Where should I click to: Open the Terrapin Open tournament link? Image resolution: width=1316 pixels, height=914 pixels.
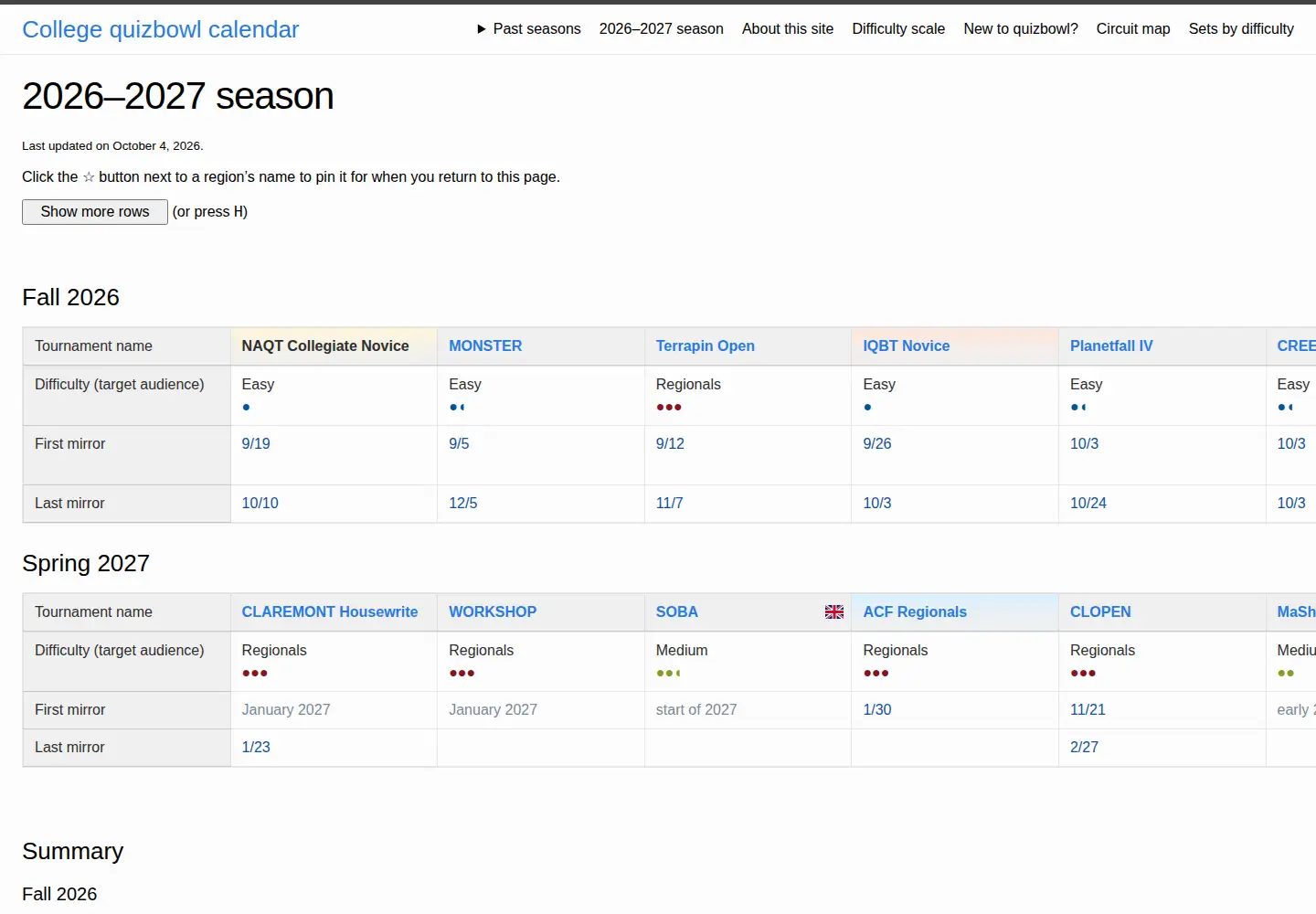pos(706,346)
